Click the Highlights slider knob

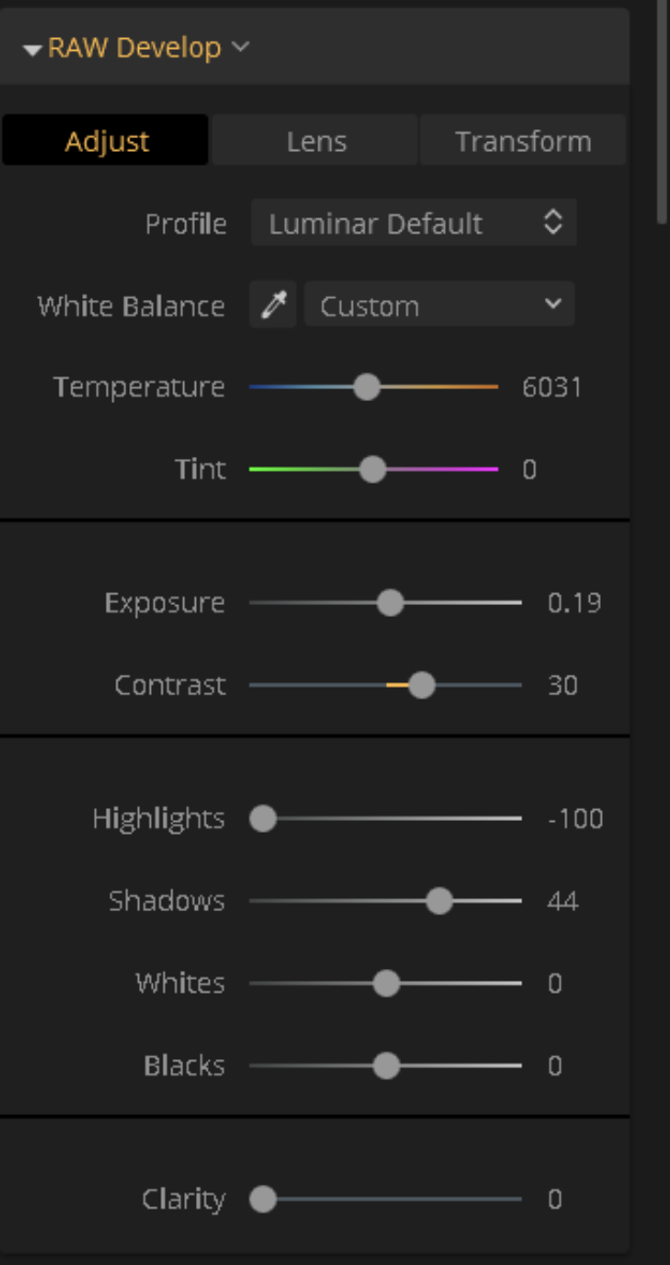coord(263,819)
